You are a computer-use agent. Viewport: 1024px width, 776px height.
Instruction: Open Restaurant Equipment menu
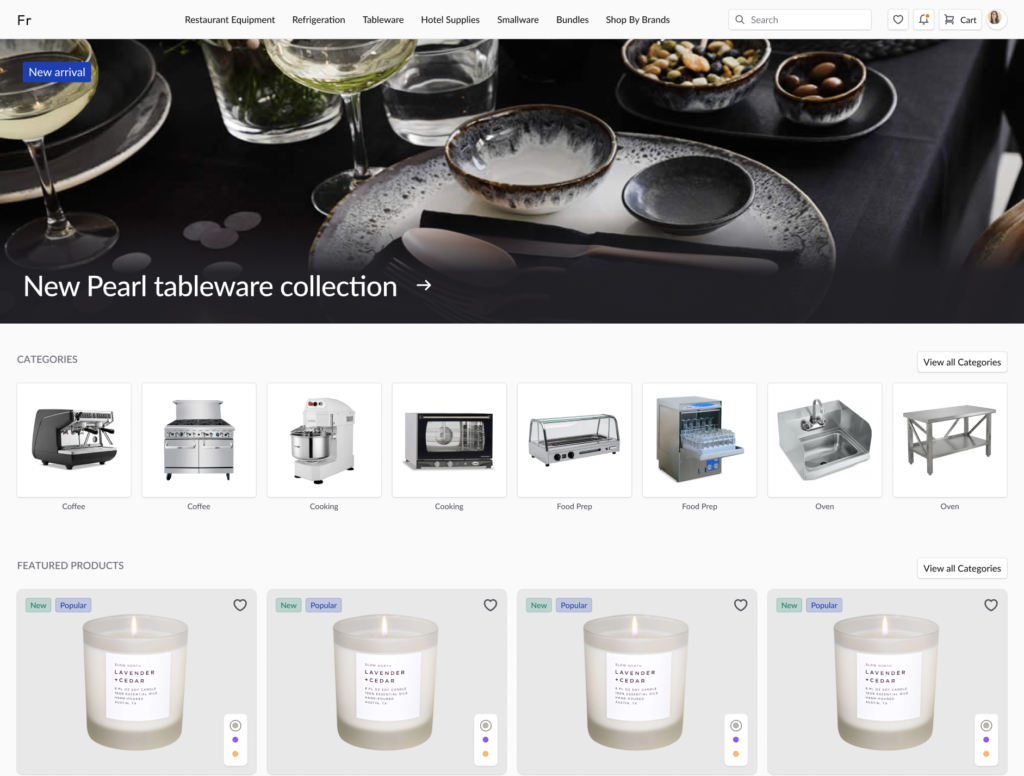[x=230, y=20]
